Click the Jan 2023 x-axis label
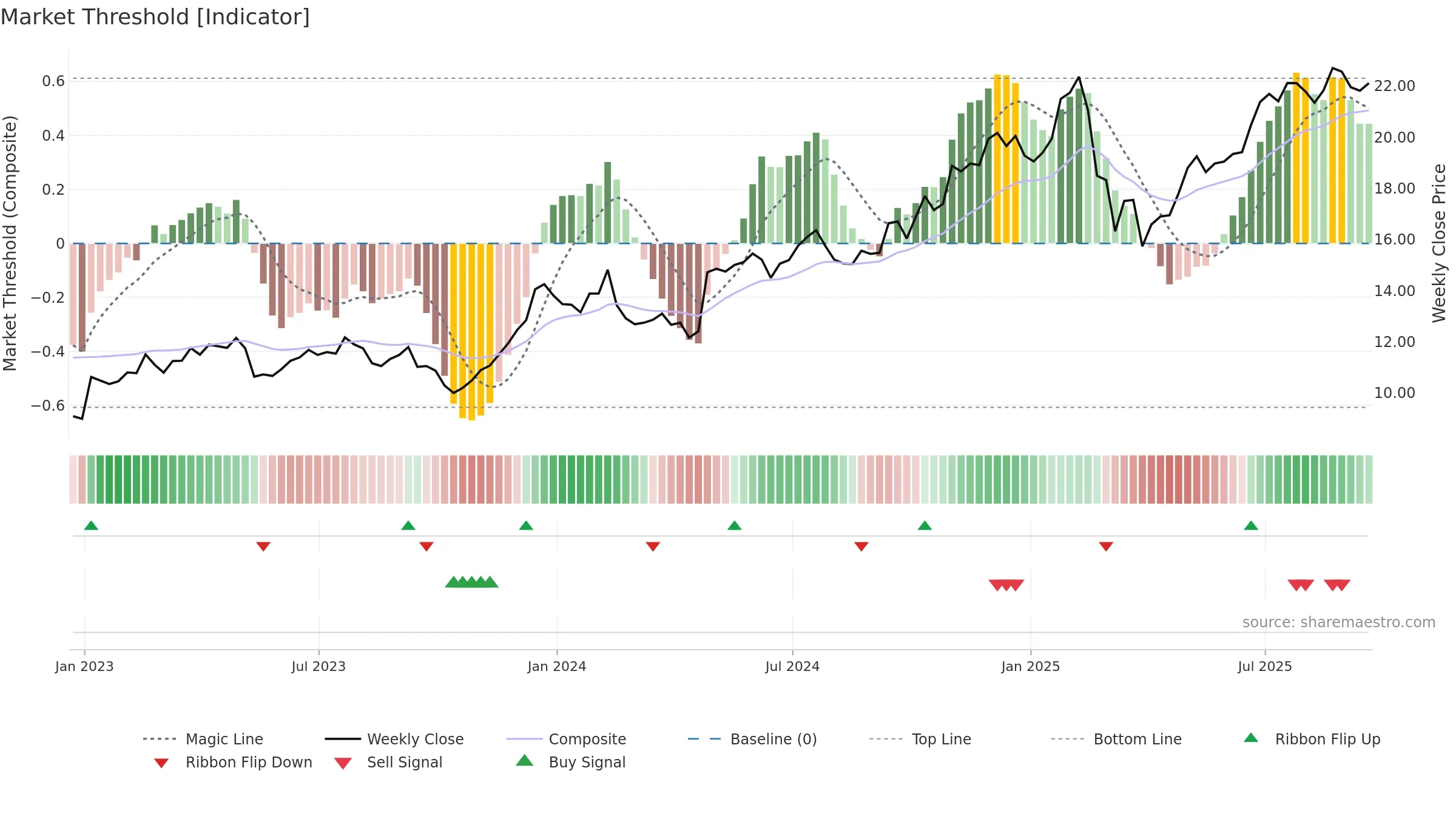Viewport: 1456px width, 819px height. point(84,666)
